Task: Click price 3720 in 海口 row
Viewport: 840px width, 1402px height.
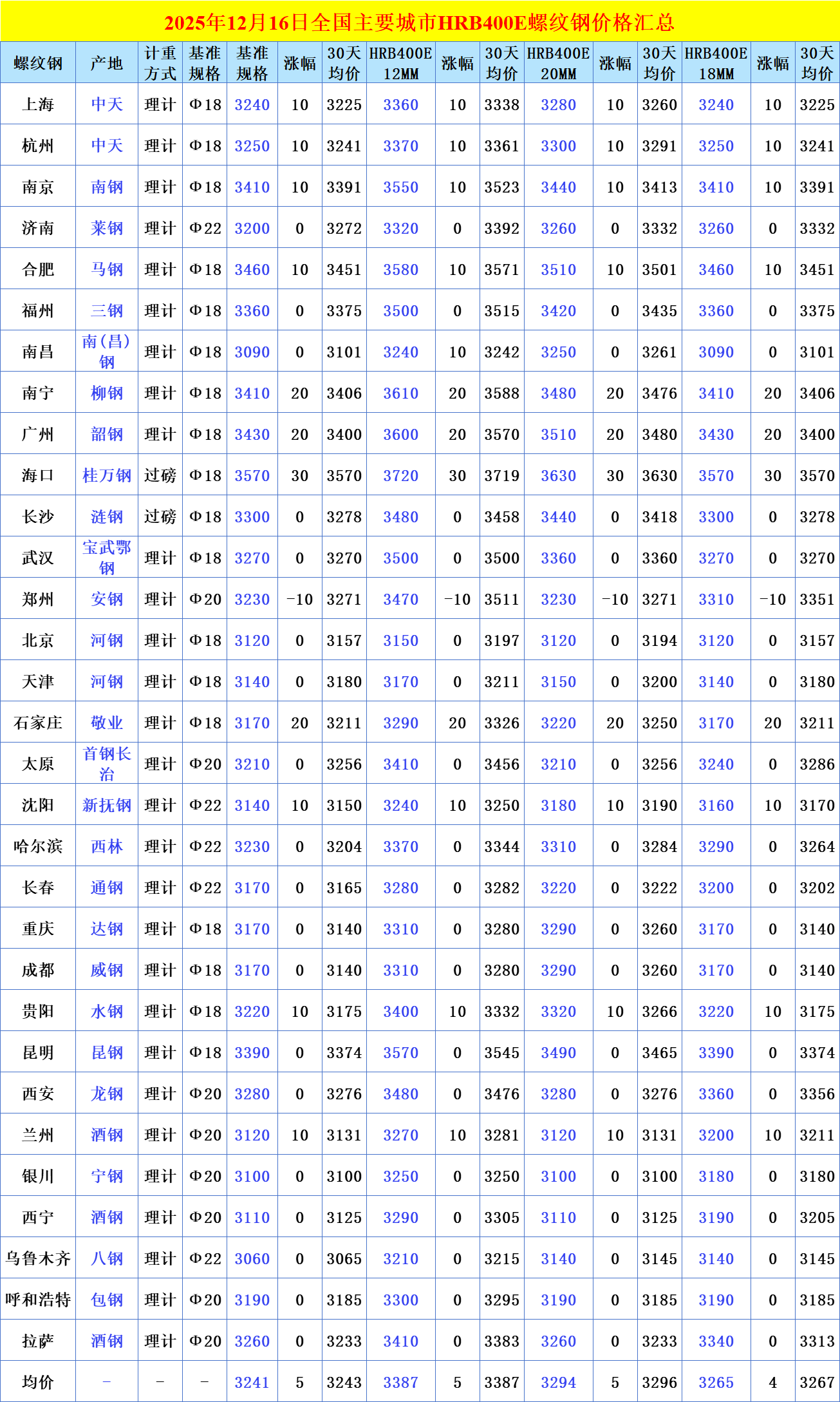Action: click(x=400, y=476)
